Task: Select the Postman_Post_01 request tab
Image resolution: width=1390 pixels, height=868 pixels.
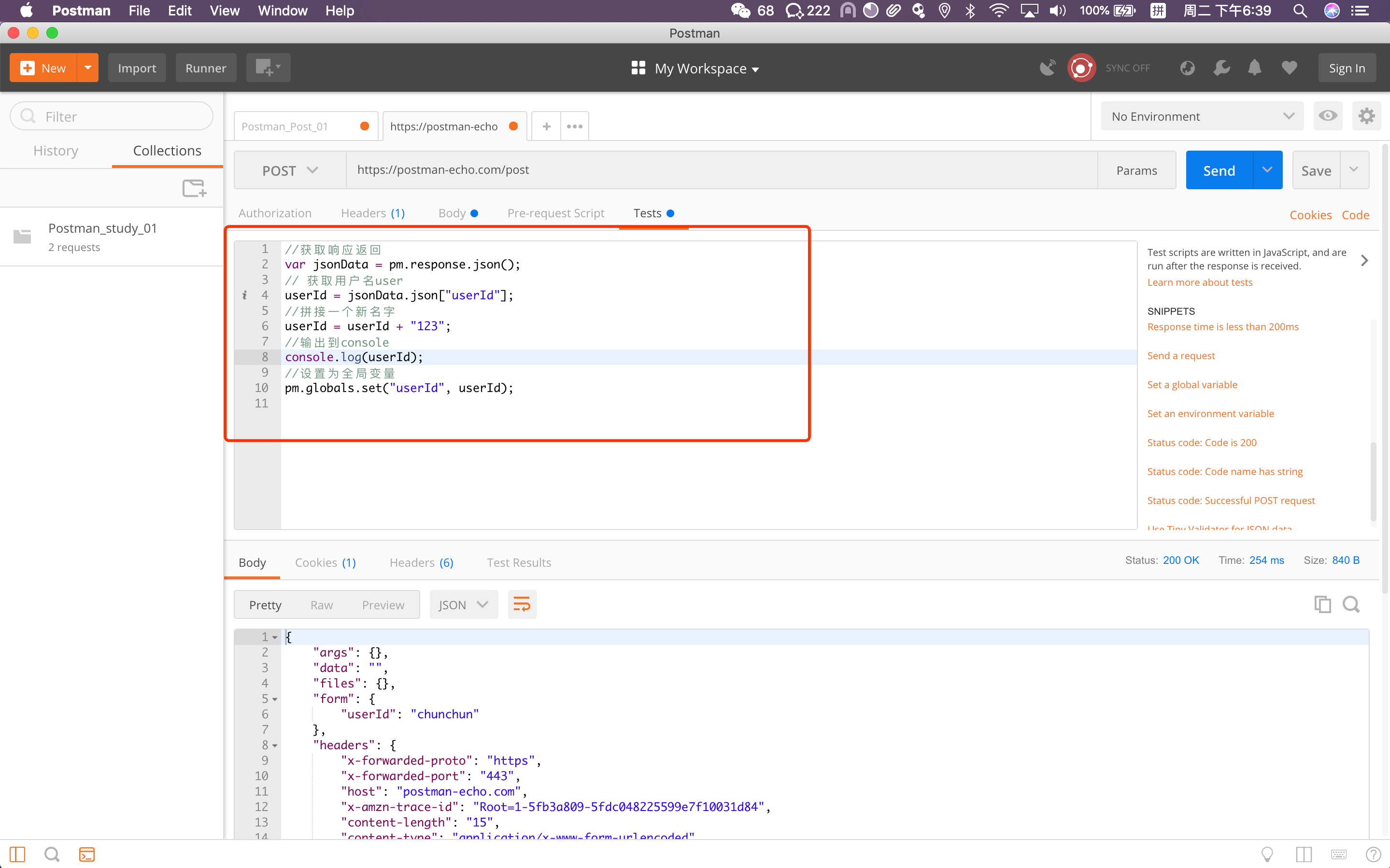Action: [305, 126]
